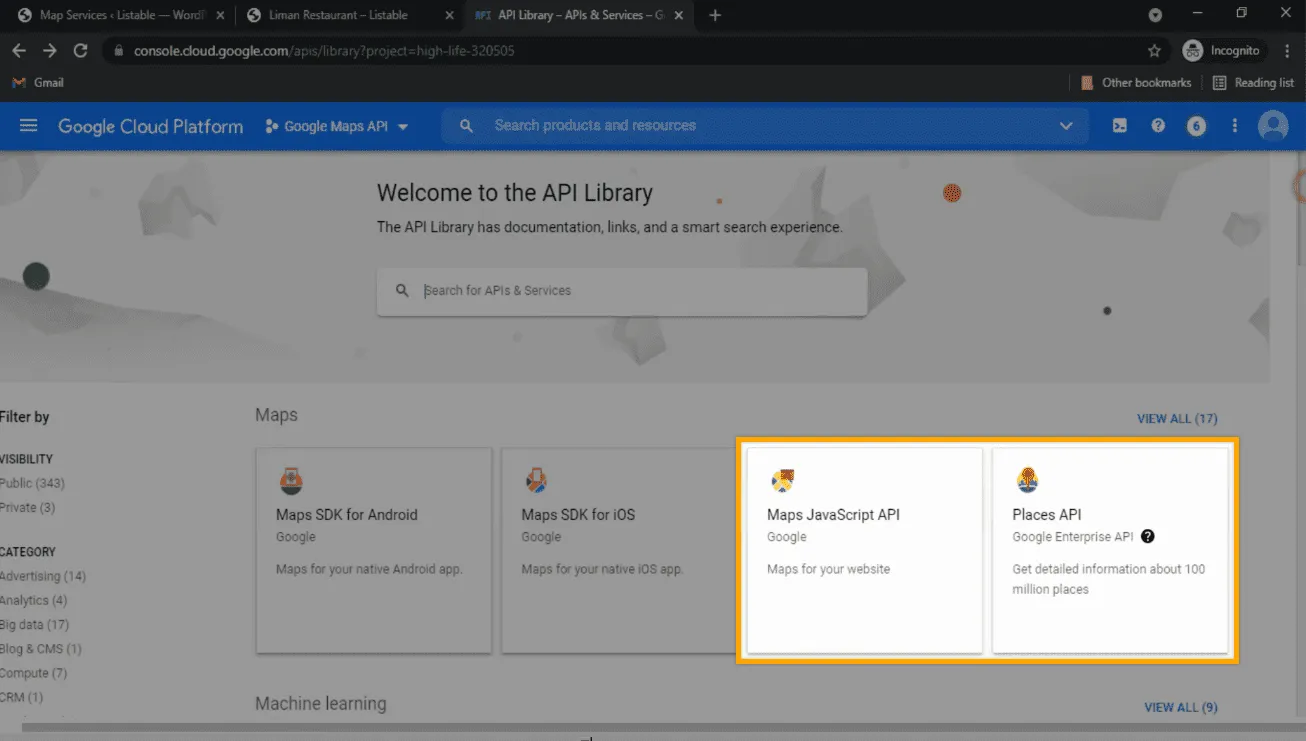Open Google Maps API project dropdown

pos(337,127)
